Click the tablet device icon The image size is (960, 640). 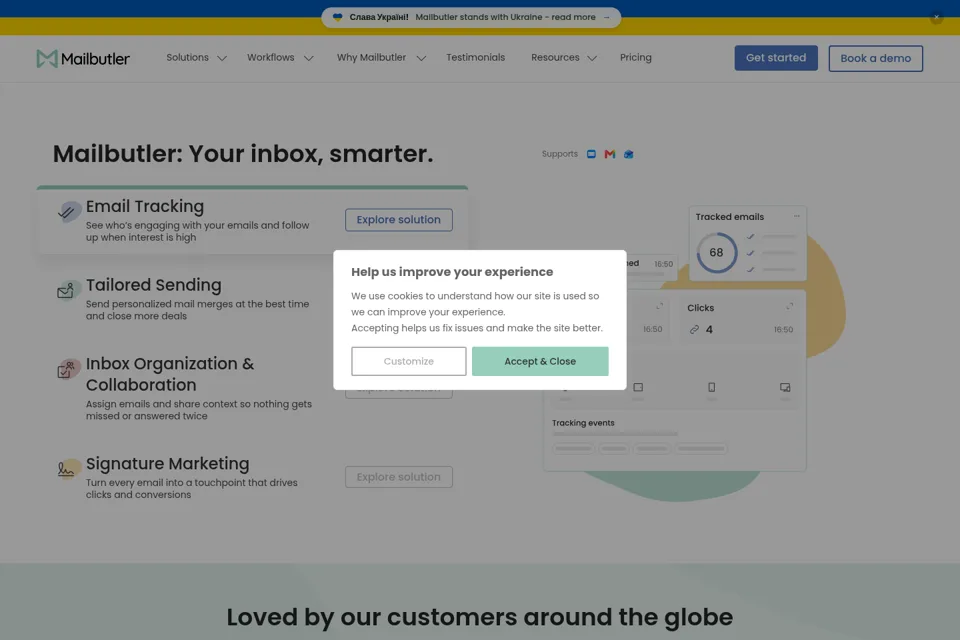click(638, 387)
